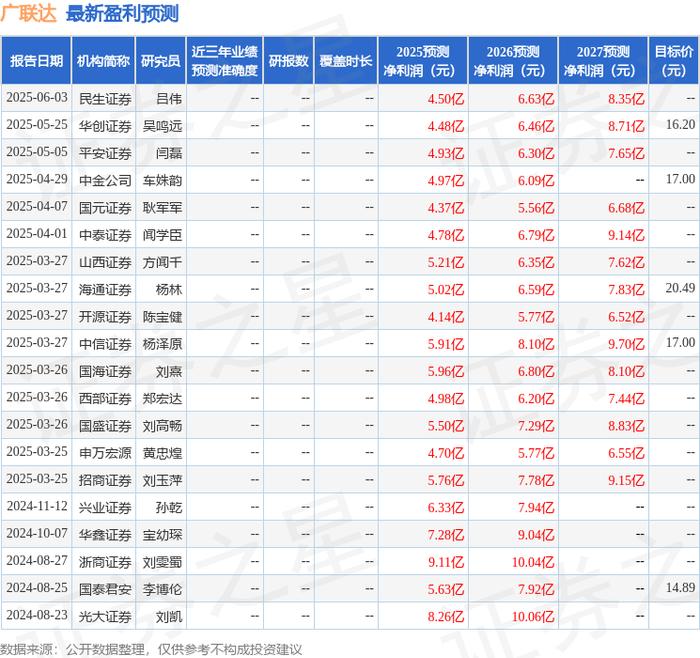Viewport: 700px width, 658px height.
Task: Select the 报告日期 column header
Action: pos(36,61)
